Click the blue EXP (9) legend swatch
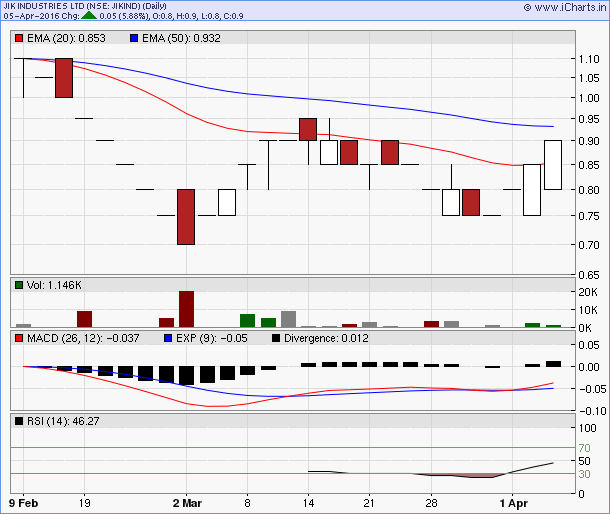 168,338
